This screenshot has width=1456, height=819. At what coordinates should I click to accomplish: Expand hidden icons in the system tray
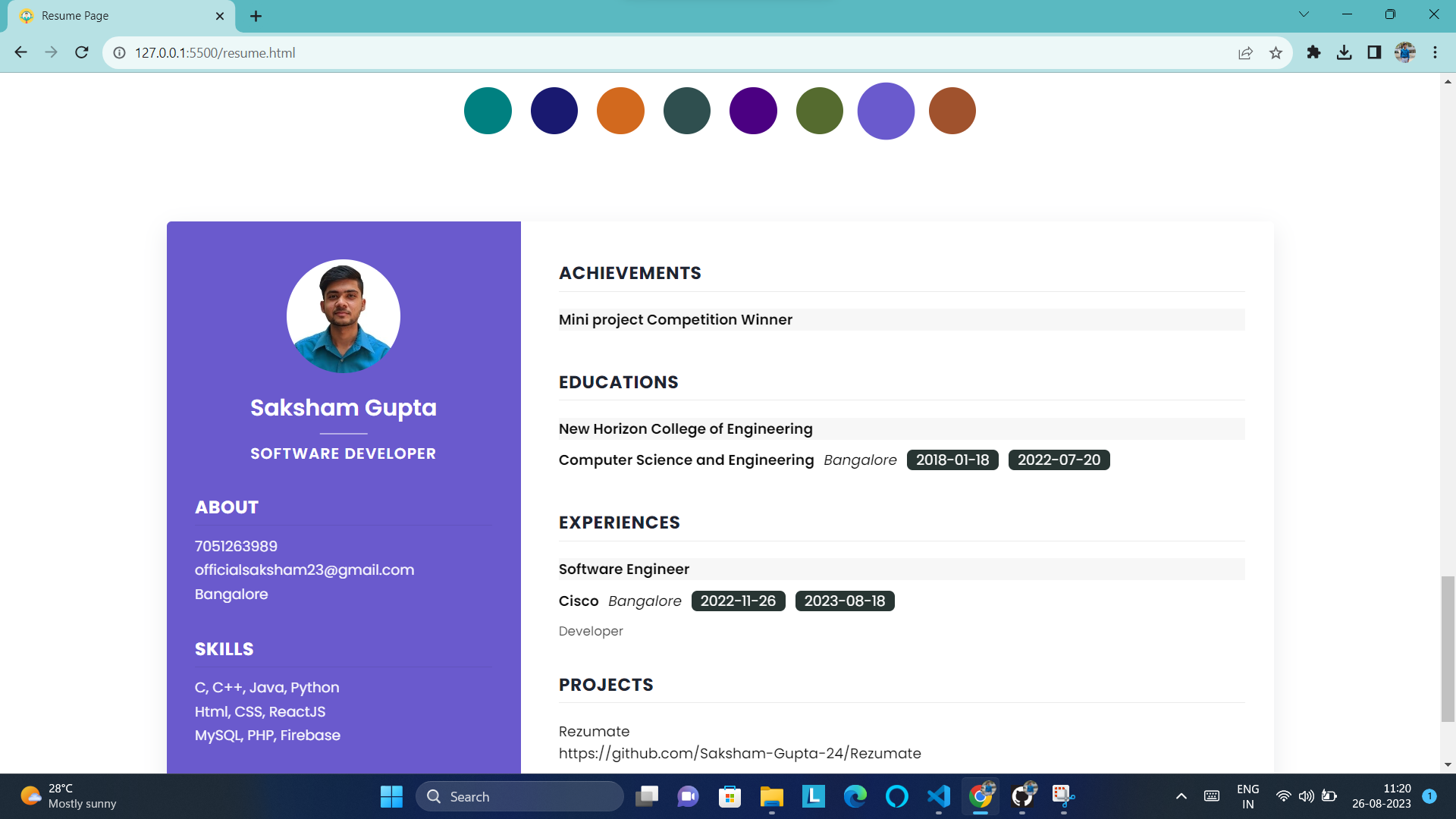1181,796
